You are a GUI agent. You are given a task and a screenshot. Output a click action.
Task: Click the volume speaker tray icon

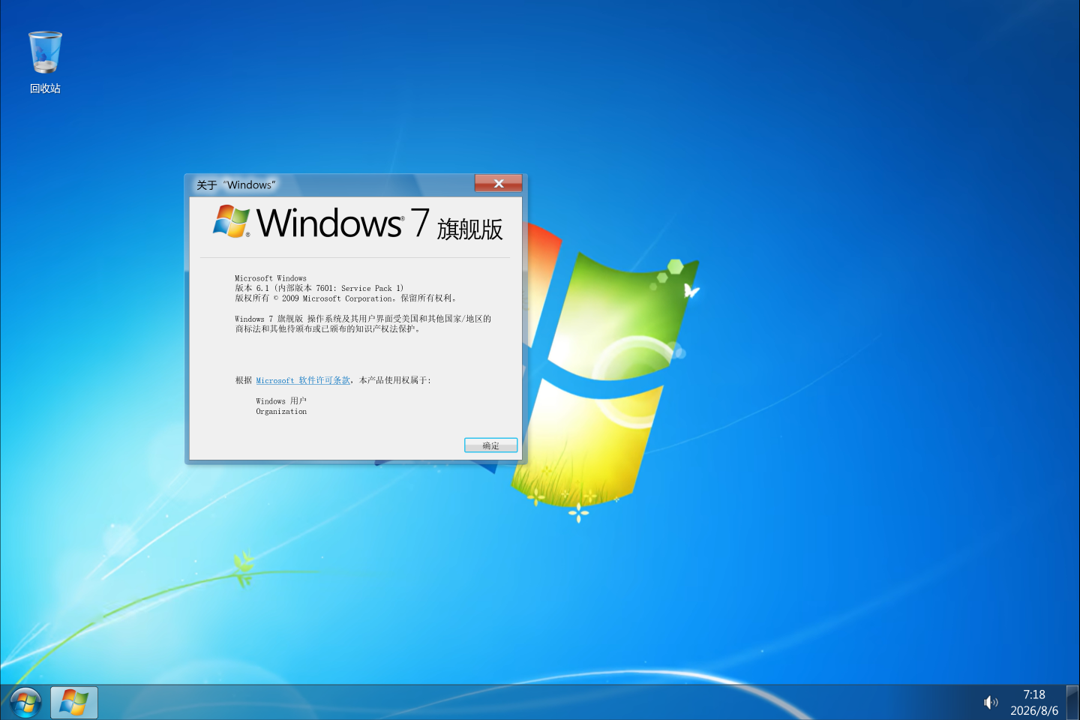click(990, 702)
